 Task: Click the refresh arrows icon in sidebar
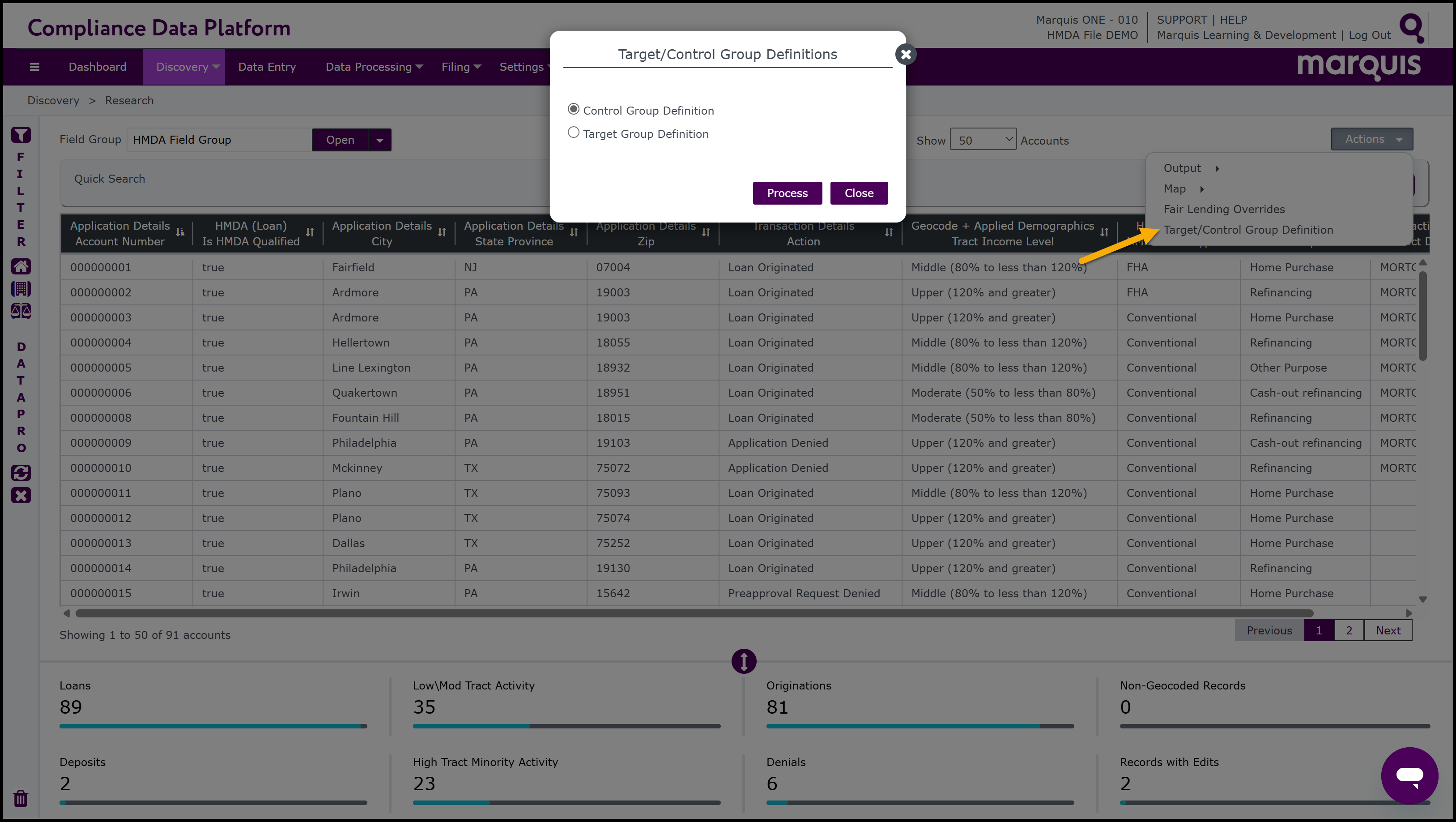point(21,472)
